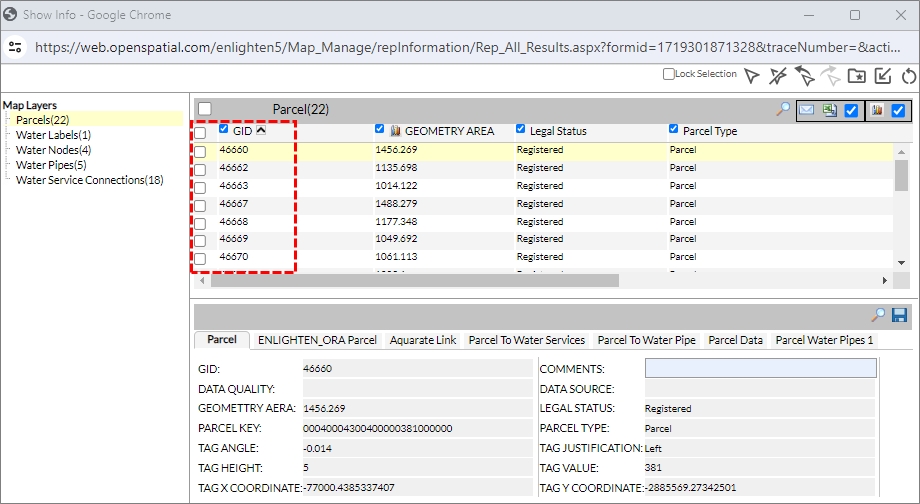Switch to the Aquarate Link tab
920x504 pixels.
coord(422,340)
